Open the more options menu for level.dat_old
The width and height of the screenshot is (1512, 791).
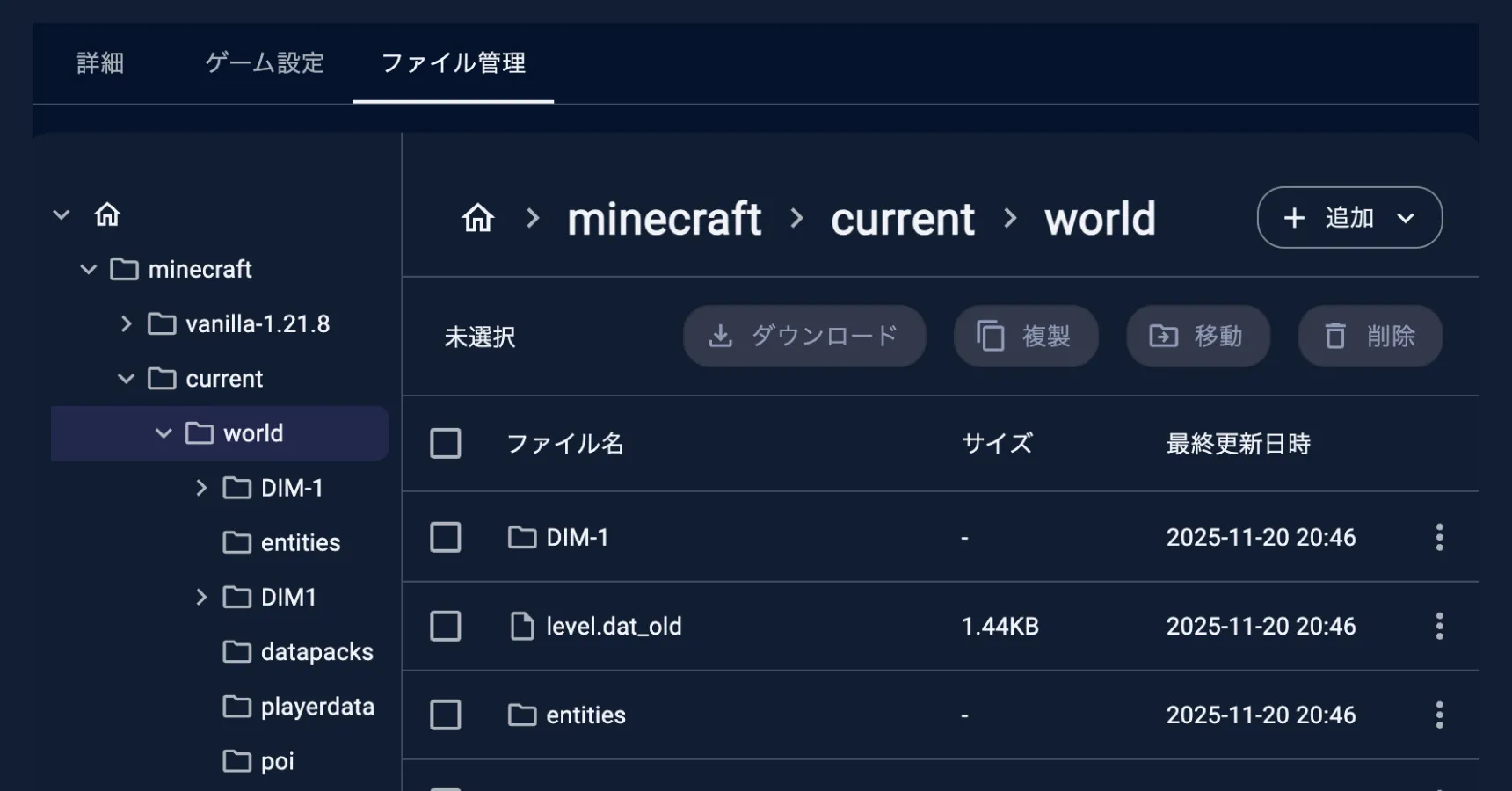click(x=1439, y=626)
